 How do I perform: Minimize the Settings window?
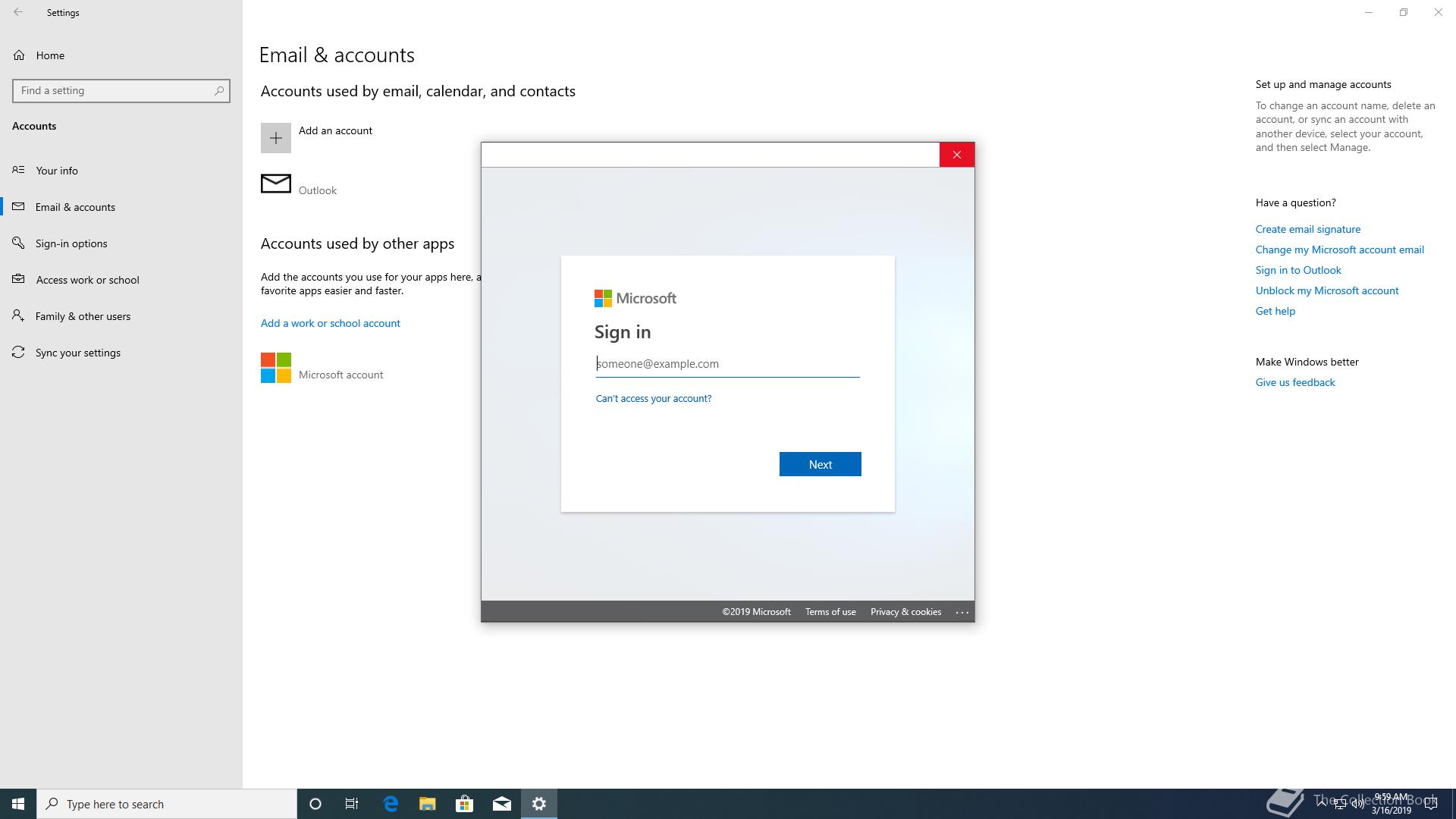(x=1369, y=12)
